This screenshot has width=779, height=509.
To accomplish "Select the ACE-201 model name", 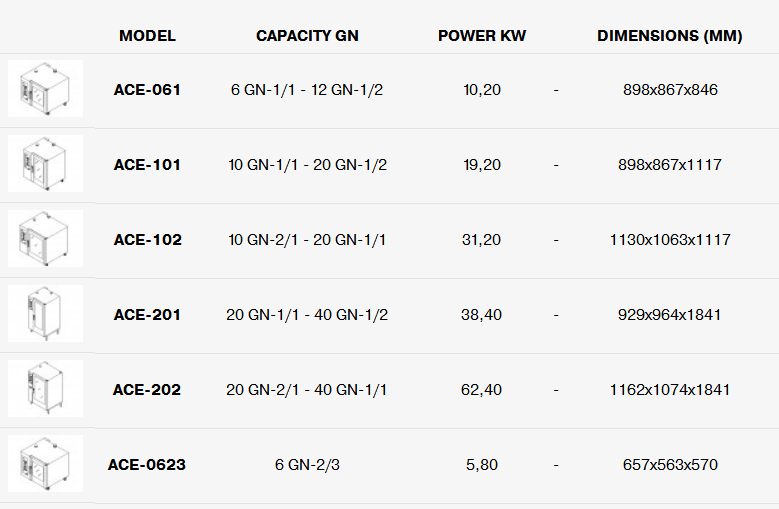I will 147,315.
